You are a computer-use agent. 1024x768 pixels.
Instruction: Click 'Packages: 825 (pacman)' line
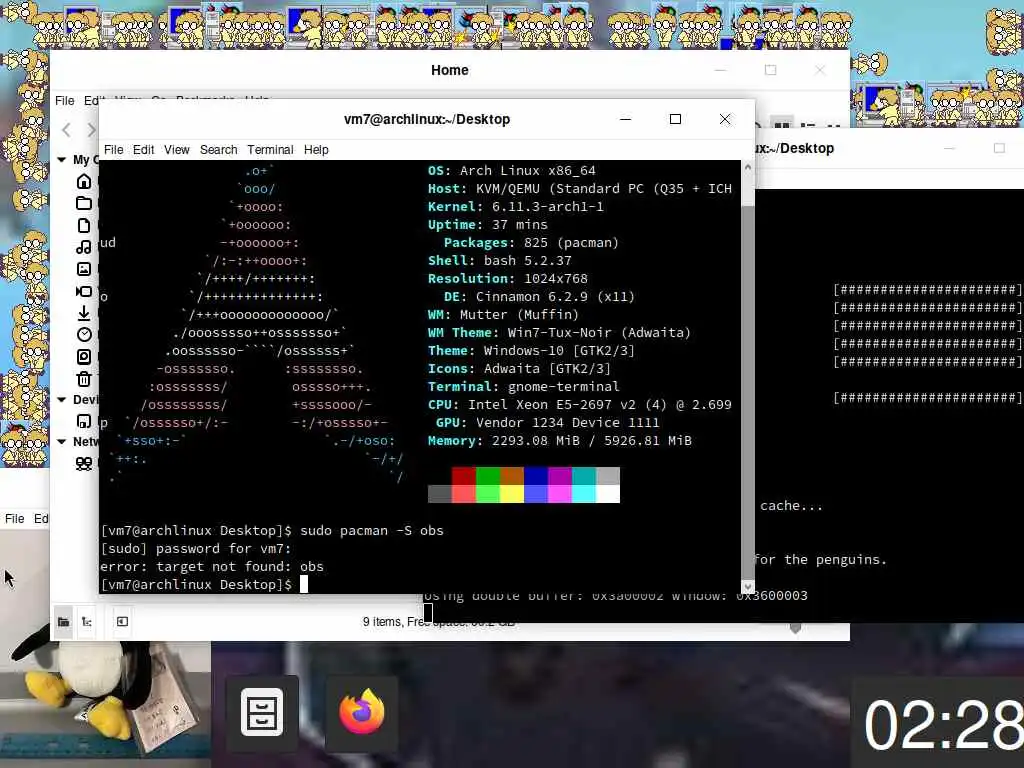(x=531, y=242)
